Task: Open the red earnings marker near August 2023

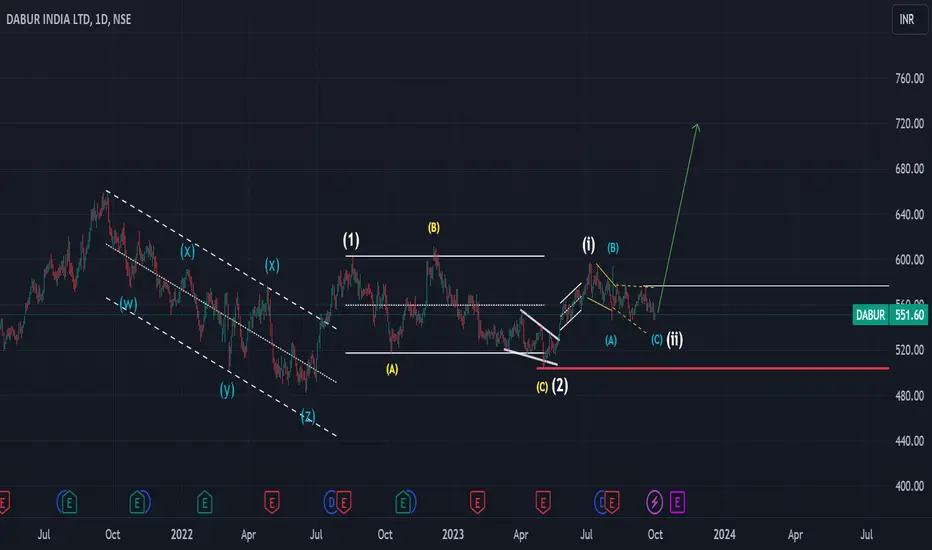Action: point(612,502)
